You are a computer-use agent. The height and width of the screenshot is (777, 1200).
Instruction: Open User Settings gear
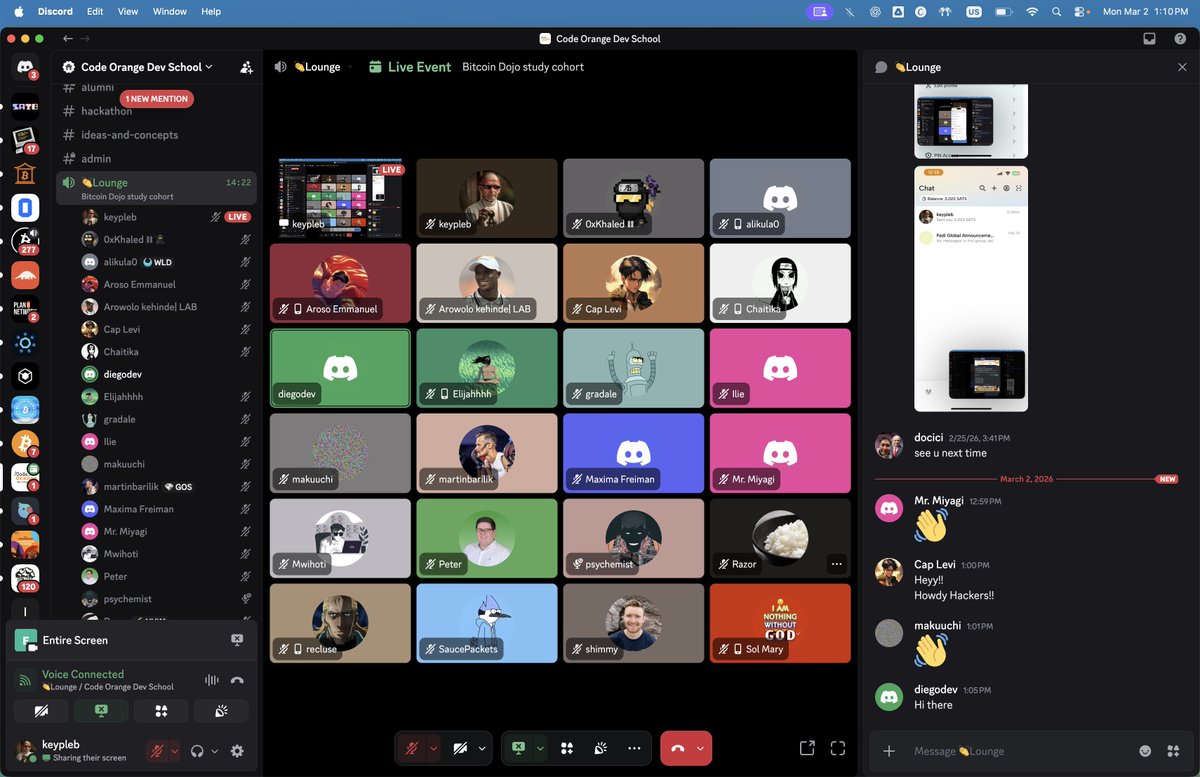click(237, 751)
